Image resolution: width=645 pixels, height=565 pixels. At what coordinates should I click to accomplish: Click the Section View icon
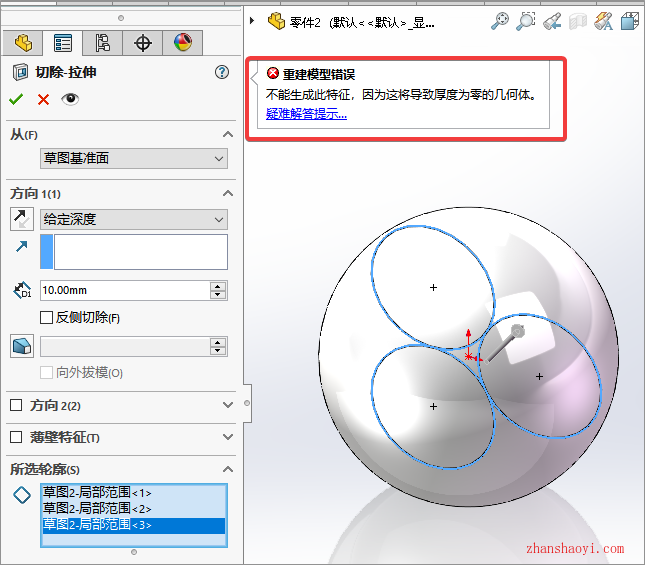click(578, 21)
